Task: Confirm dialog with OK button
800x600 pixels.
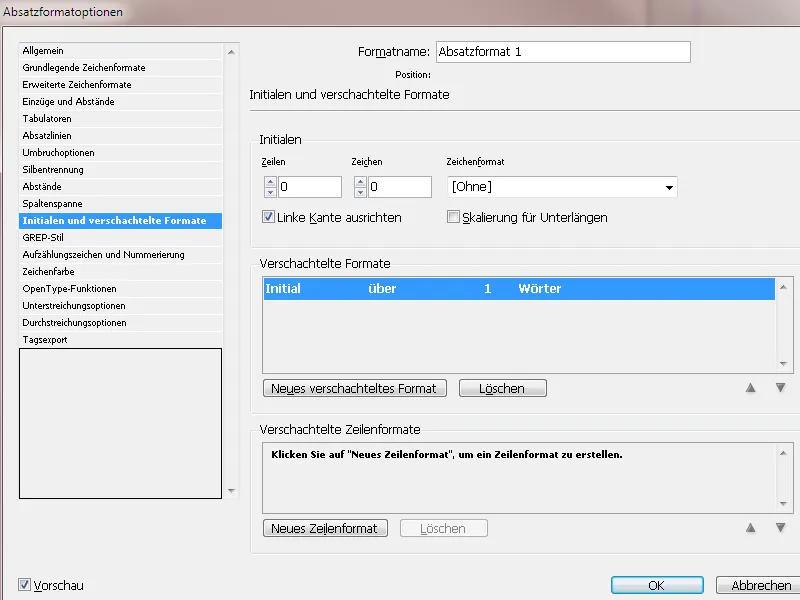Action: coord(657,585)
